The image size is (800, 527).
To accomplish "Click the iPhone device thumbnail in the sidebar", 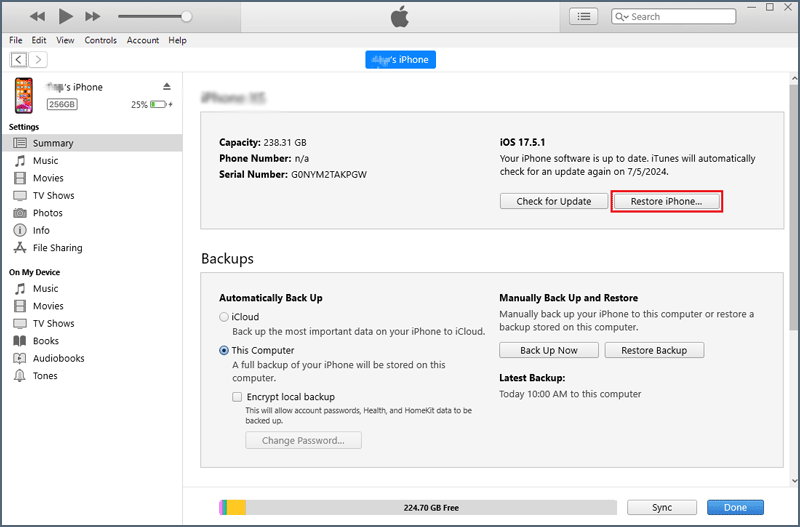I will [23, 95].
